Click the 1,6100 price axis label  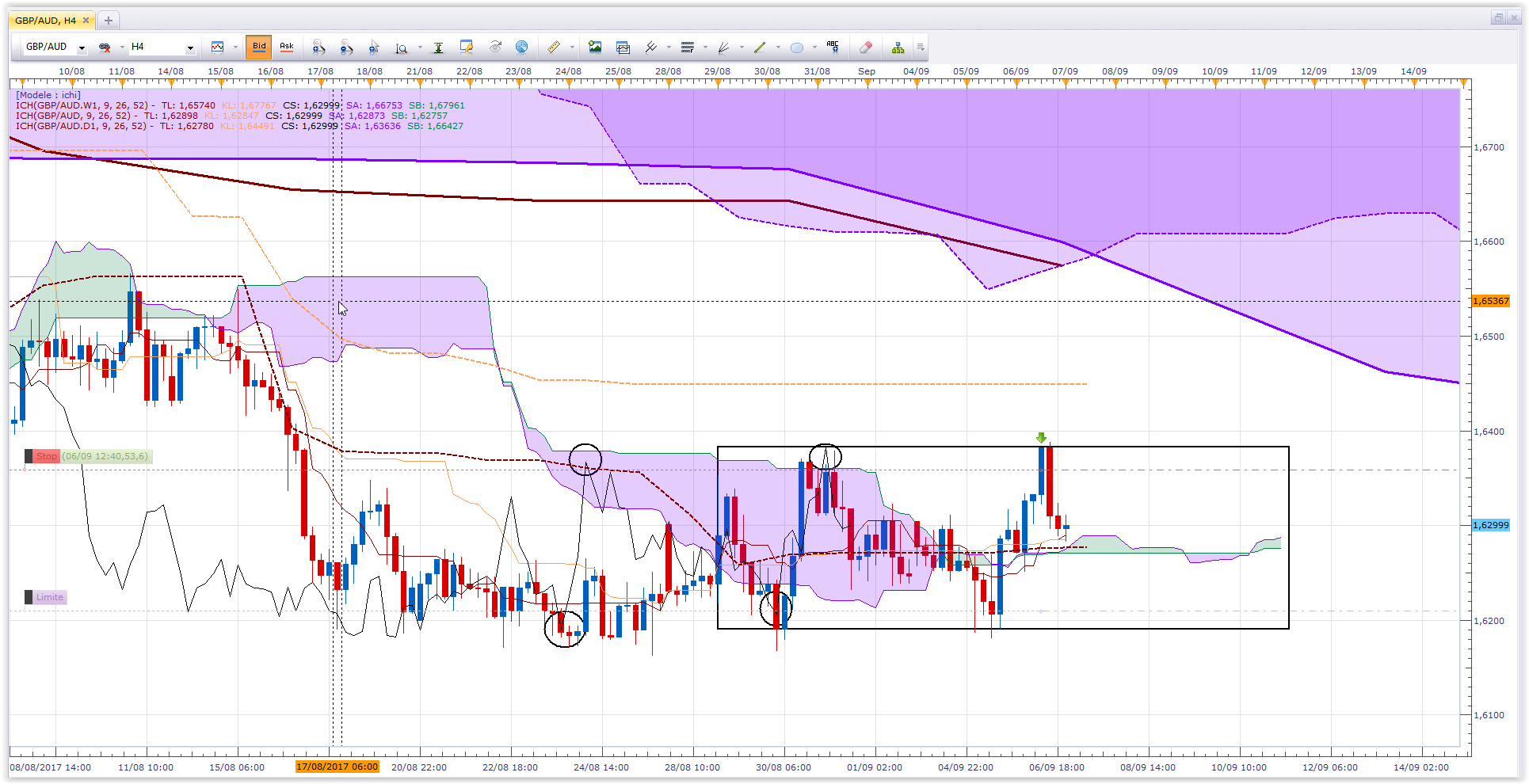pos(1489,715)
